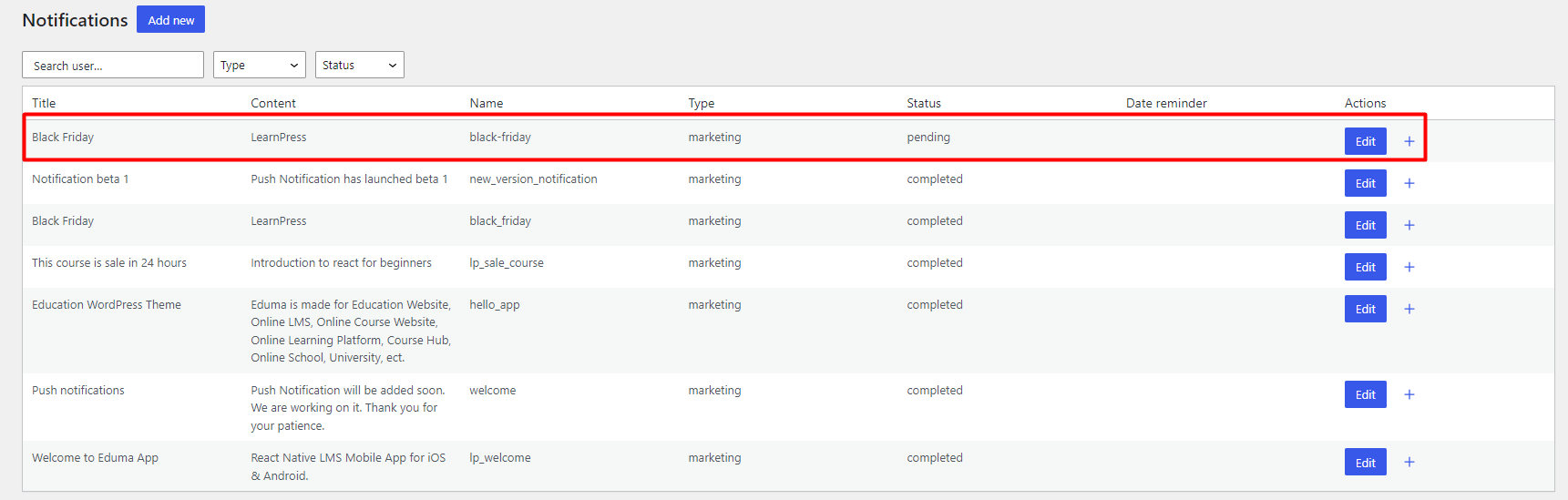Edit the Welcome to Eduma App notification
Image resolution: width=1568 pixels, height=500 pixels.
point(1366,462)
